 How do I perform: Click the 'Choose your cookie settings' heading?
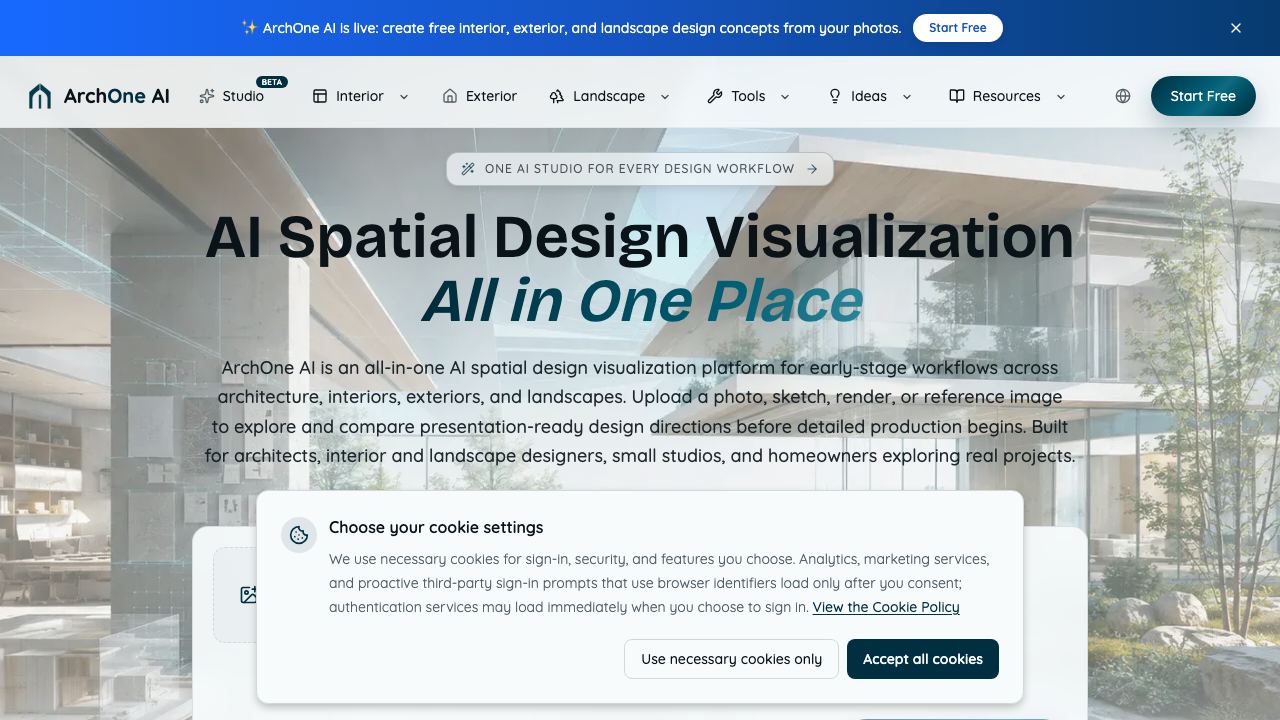tap(436, 527)
